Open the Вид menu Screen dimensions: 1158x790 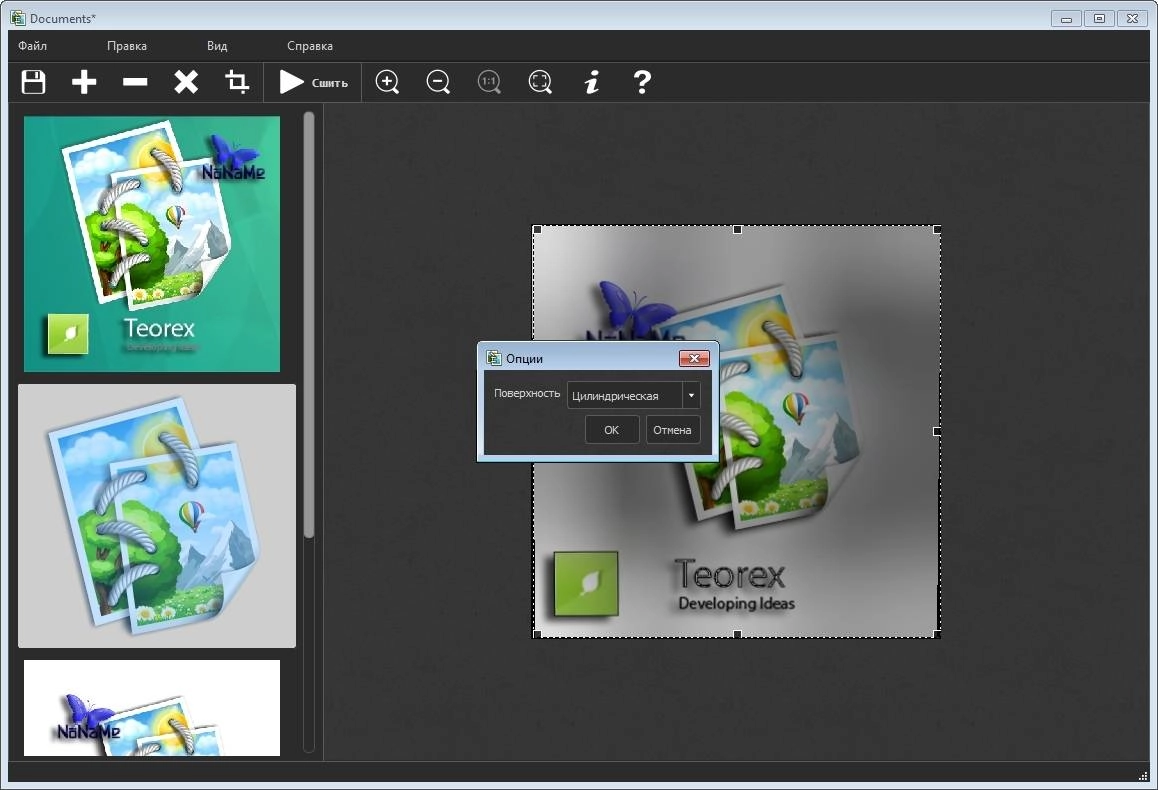[217, 46]
